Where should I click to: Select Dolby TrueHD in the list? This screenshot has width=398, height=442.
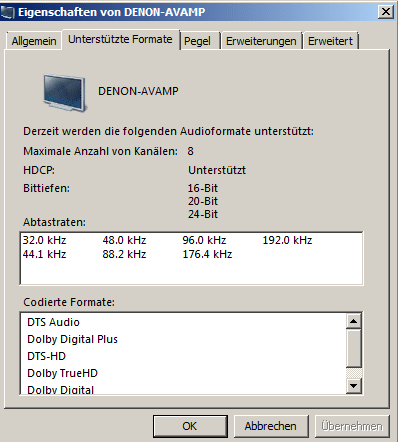pos(62,373)
